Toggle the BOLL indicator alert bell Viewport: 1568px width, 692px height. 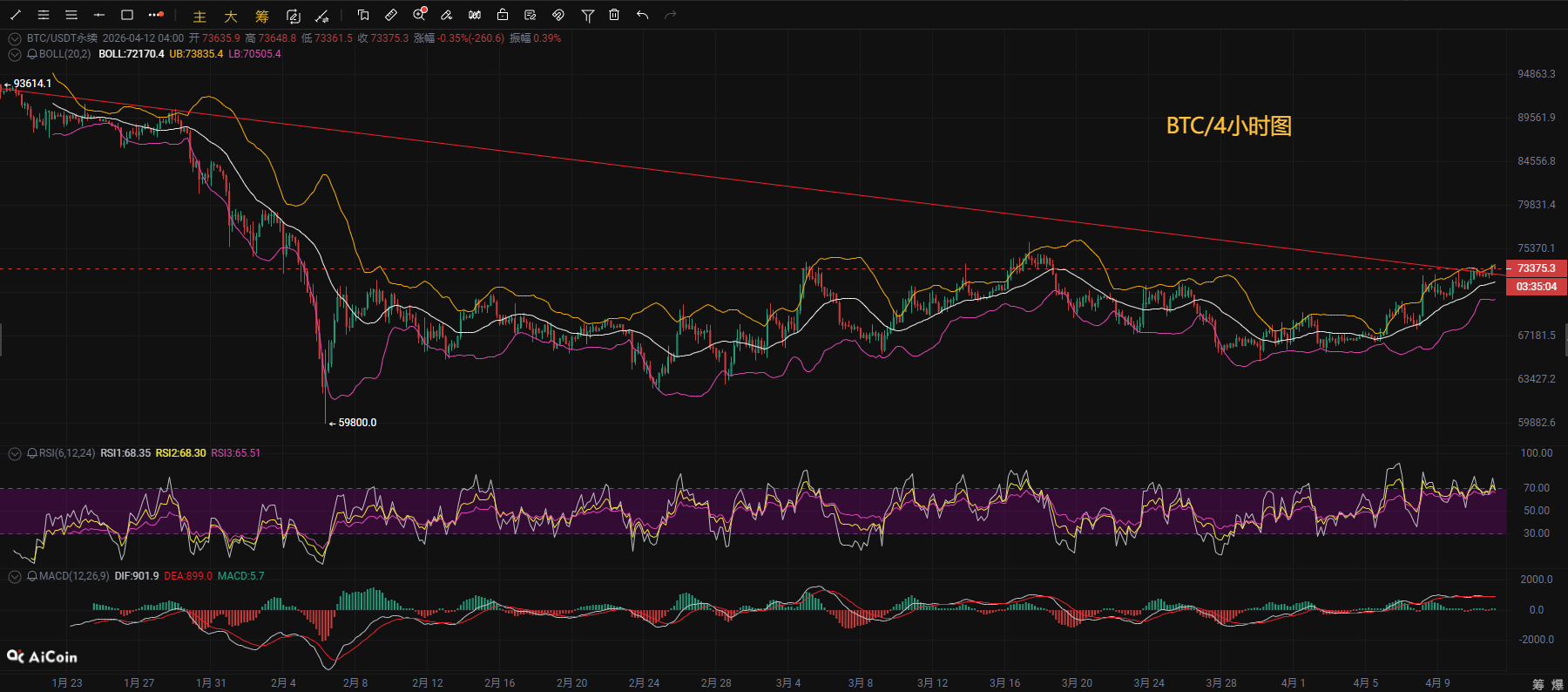tap(32, 54)
